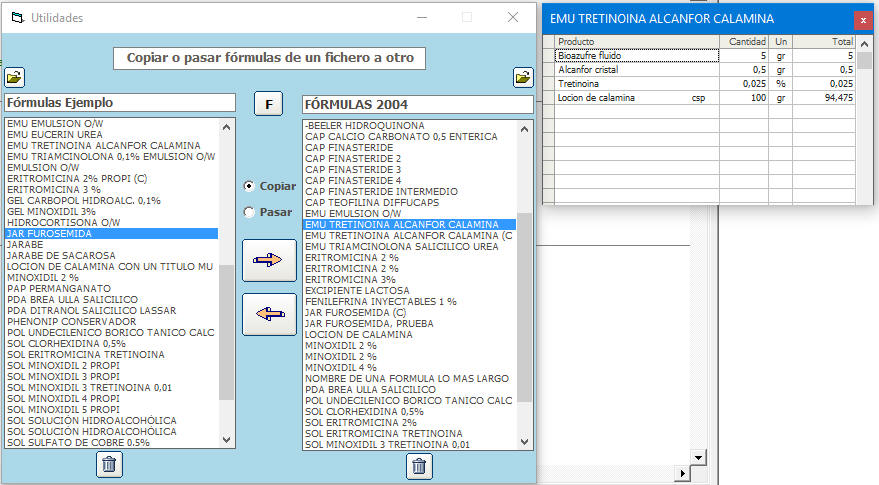Select MINOXIDIL 4 % in right list
The width and height of the screenshot is (879, 485).
[x=409, y=368]
